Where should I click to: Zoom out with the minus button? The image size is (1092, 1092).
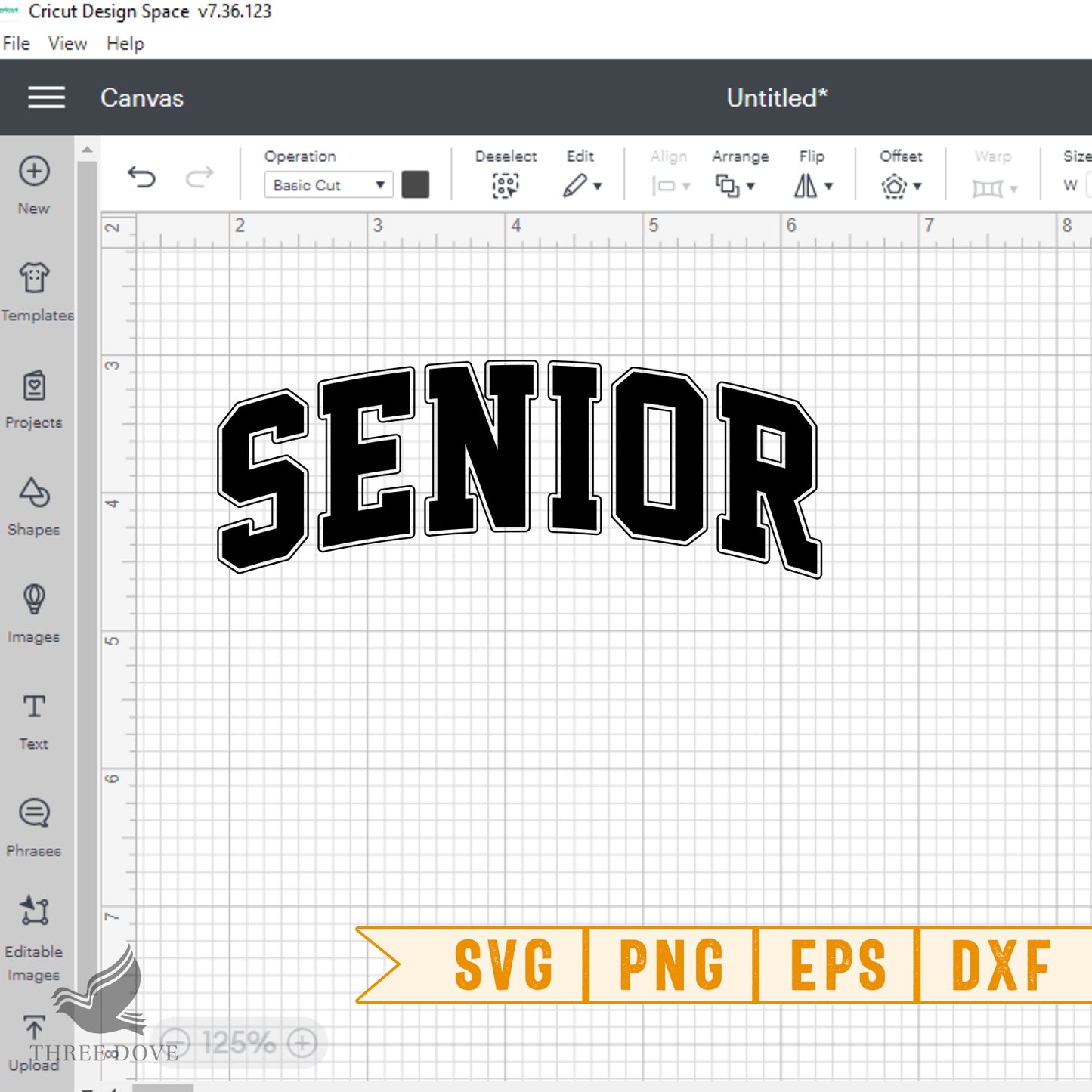coord(176,1044)
